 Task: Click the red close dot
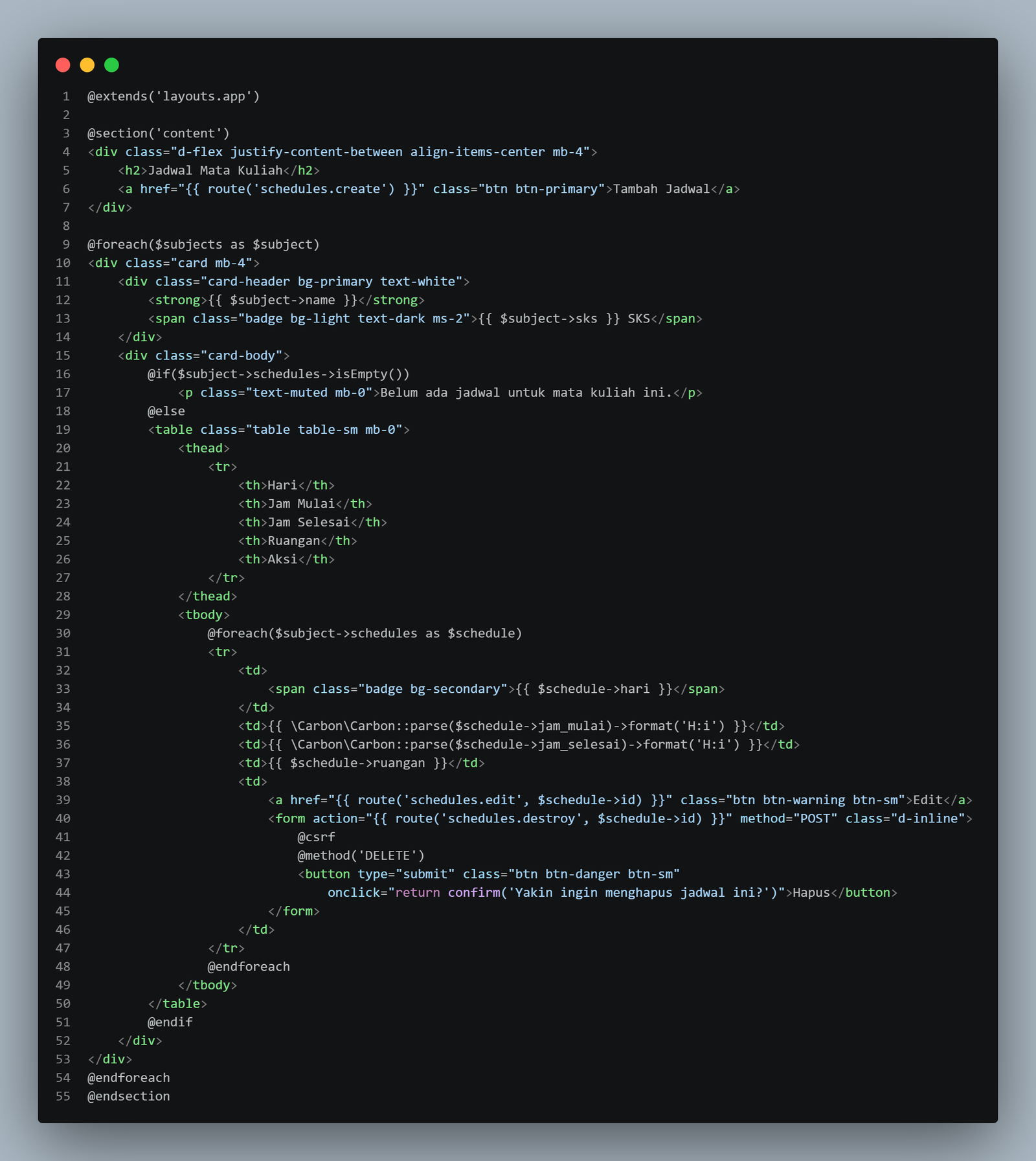click(x=63, y=65)
